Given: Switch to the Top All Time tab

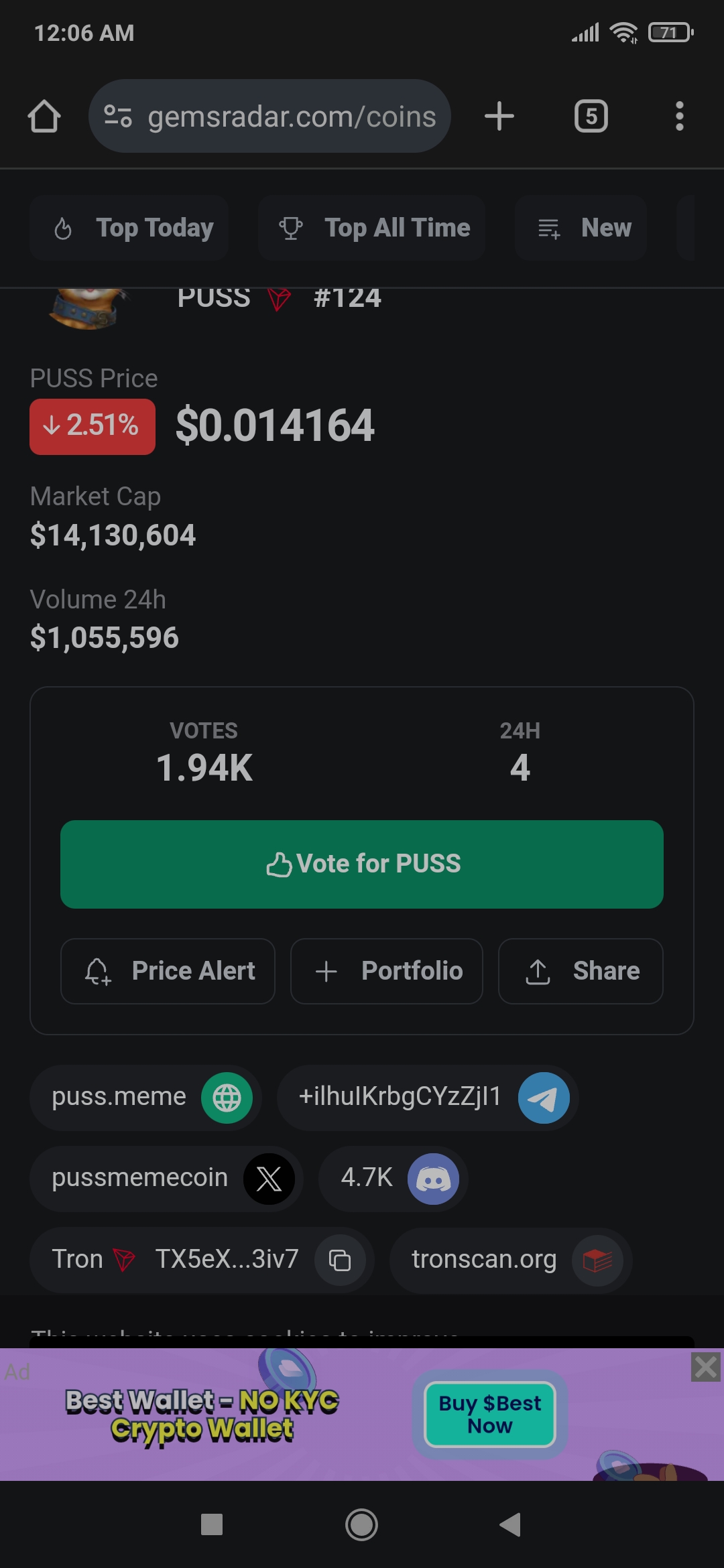Looking at the screenshot, I should [372, 228].
